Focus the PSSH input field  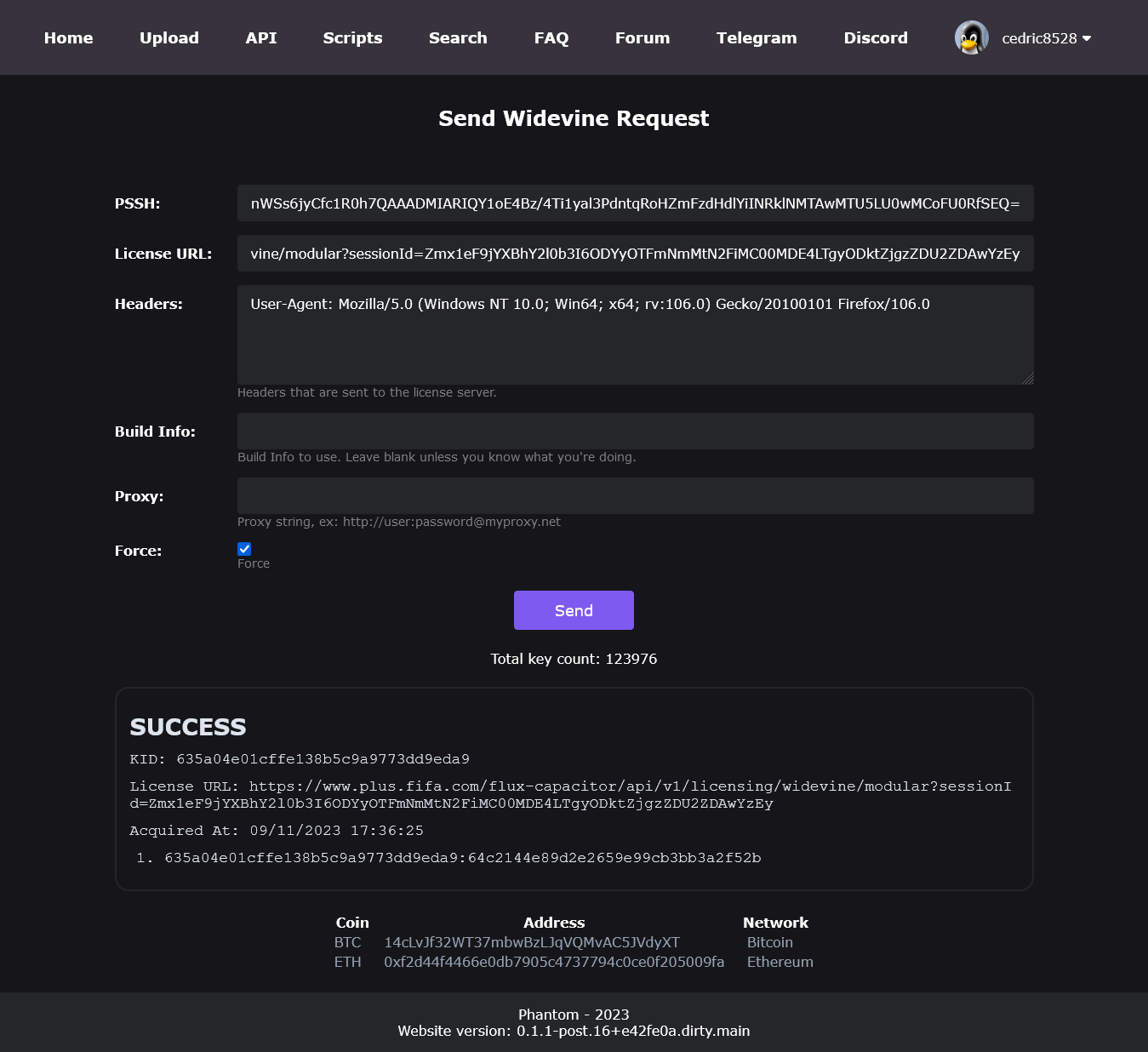click(635, 203)
